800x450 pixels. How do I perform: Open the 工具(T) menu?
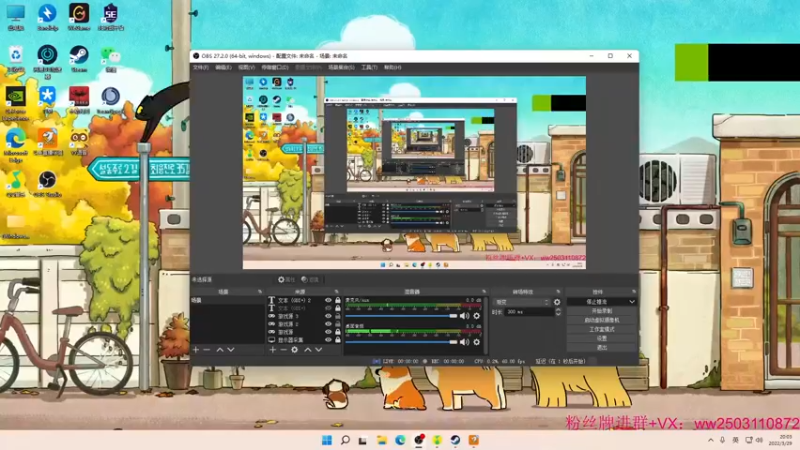click(369, 67)
